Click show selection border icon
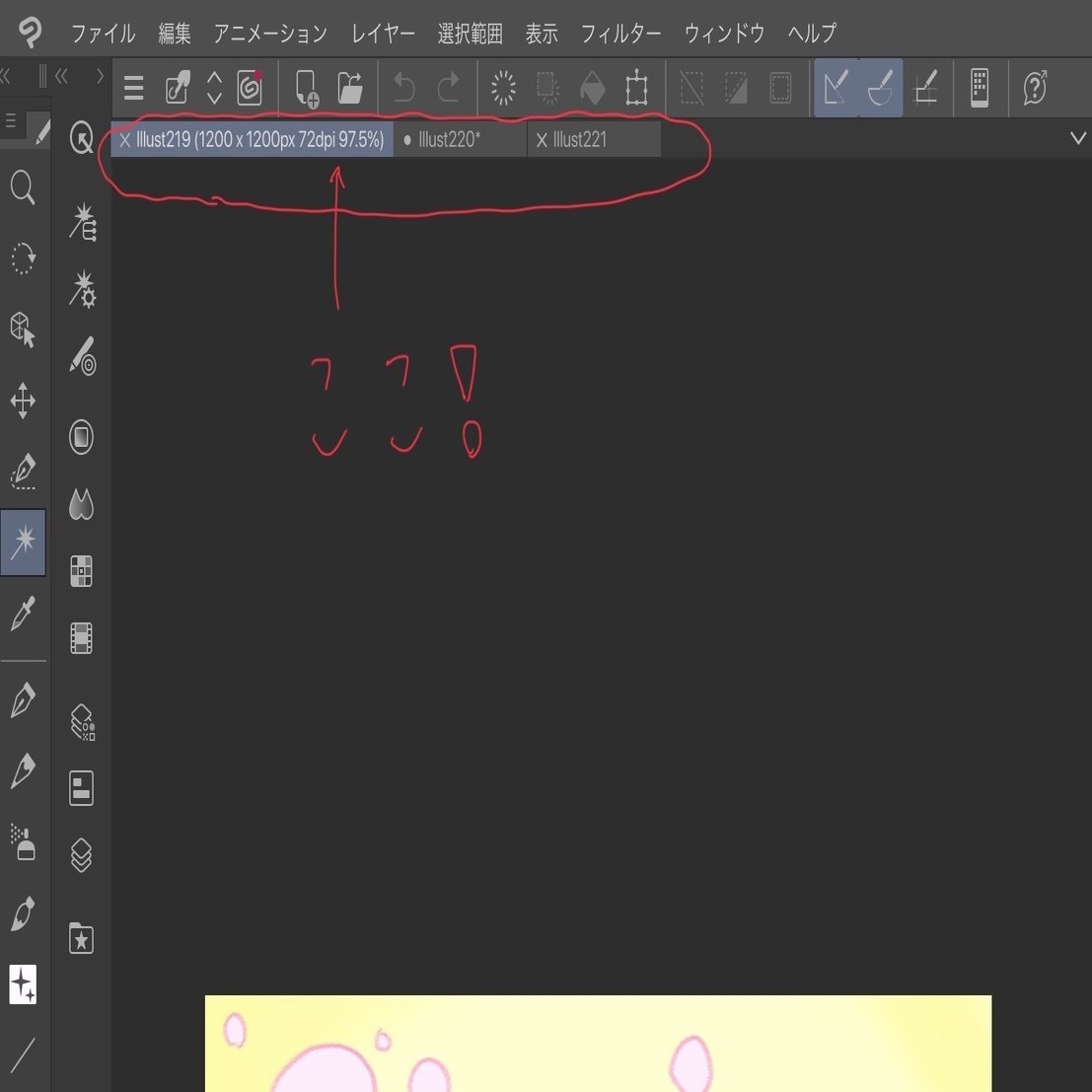 780,88
